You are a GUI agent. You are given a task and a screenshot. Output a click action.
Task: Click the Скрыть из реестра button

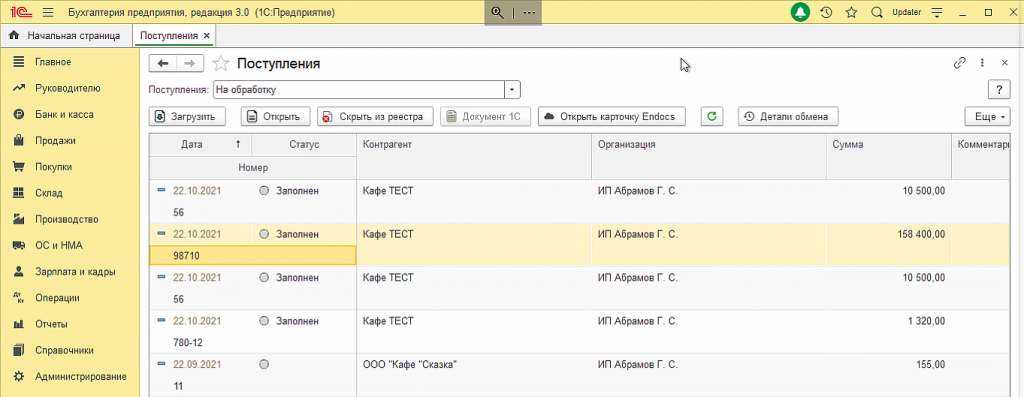pyautogui.click(x=375, y=116)
